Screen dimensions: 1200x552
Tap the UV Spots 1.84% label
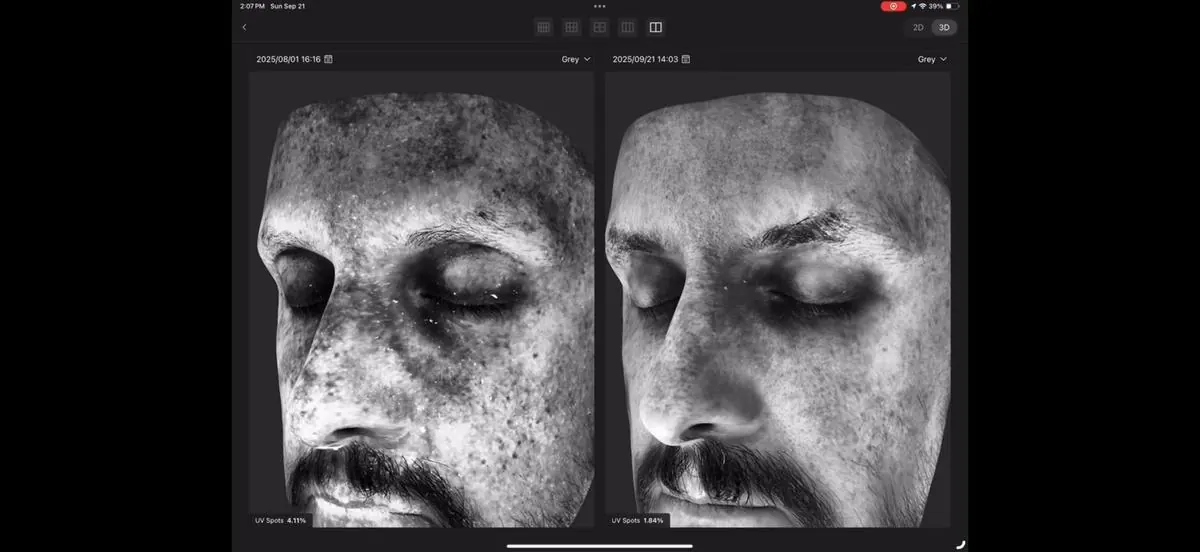click(639, 520)
